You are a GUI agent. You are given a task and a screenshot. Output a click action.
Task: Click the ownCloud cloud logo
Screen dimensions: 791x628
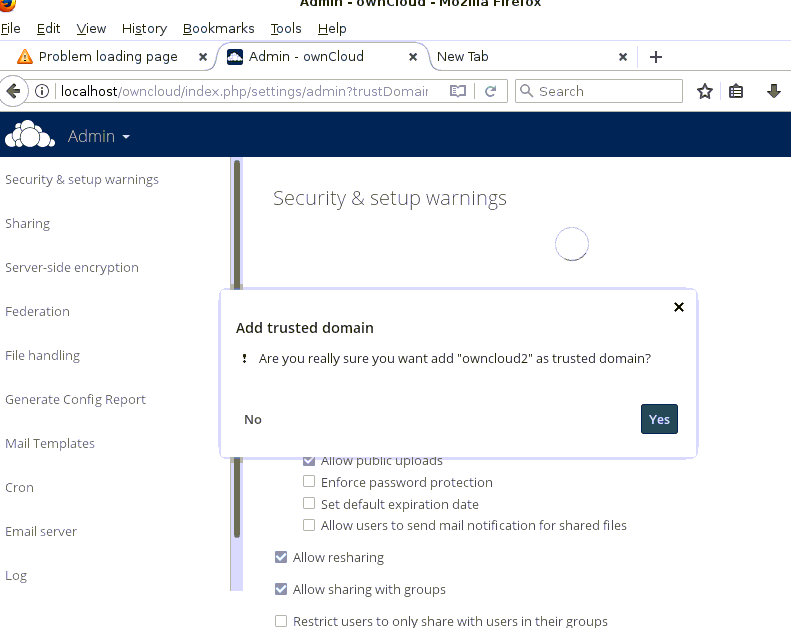click(30, 135)
